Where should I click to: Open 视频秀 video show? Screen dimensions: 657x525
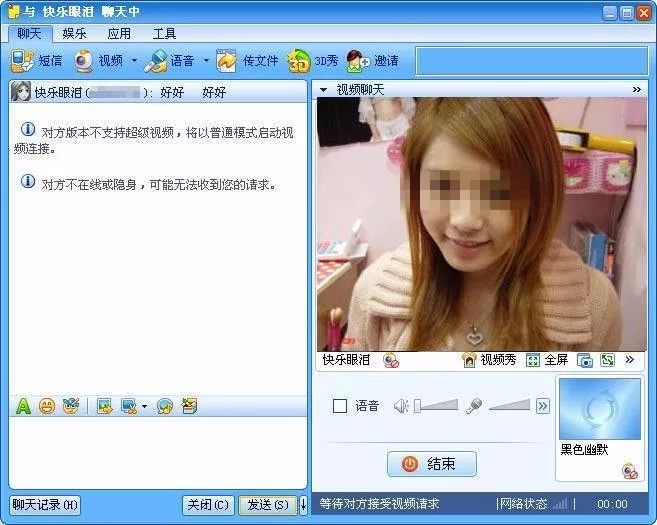tap(489, 360)
